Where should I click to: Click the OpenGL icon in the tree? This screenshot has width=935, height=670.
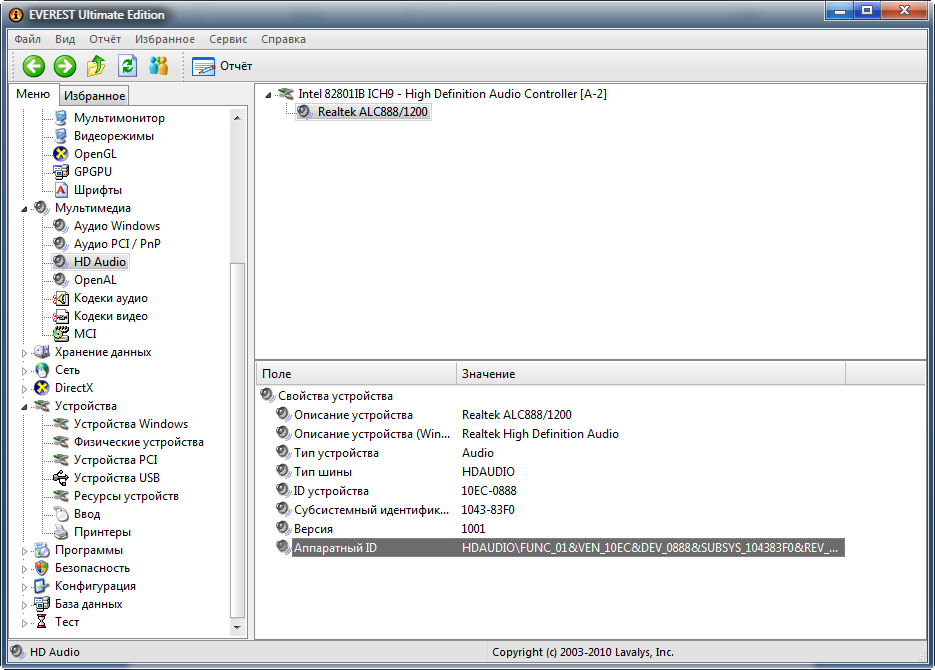pyautogui.click(x=60, y=154)
